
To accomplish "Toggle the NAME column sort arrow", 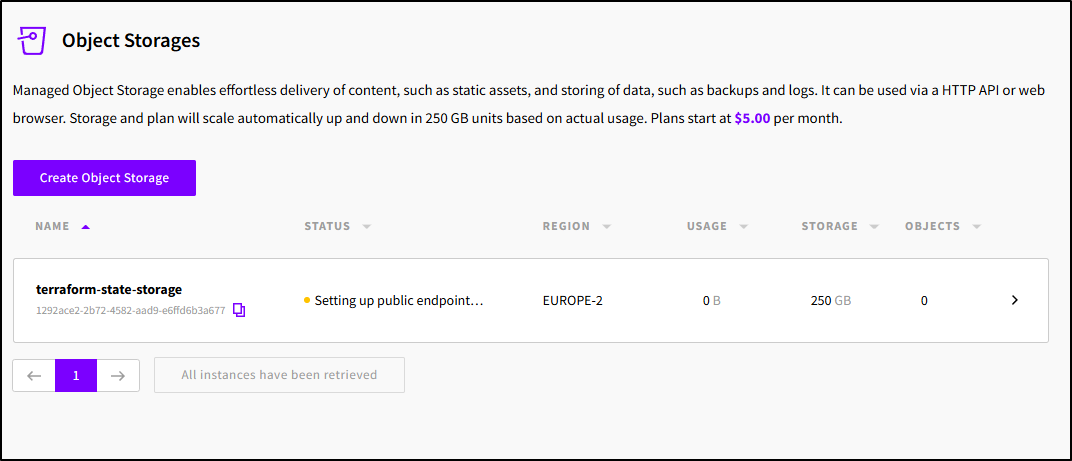I will (85, 227).
